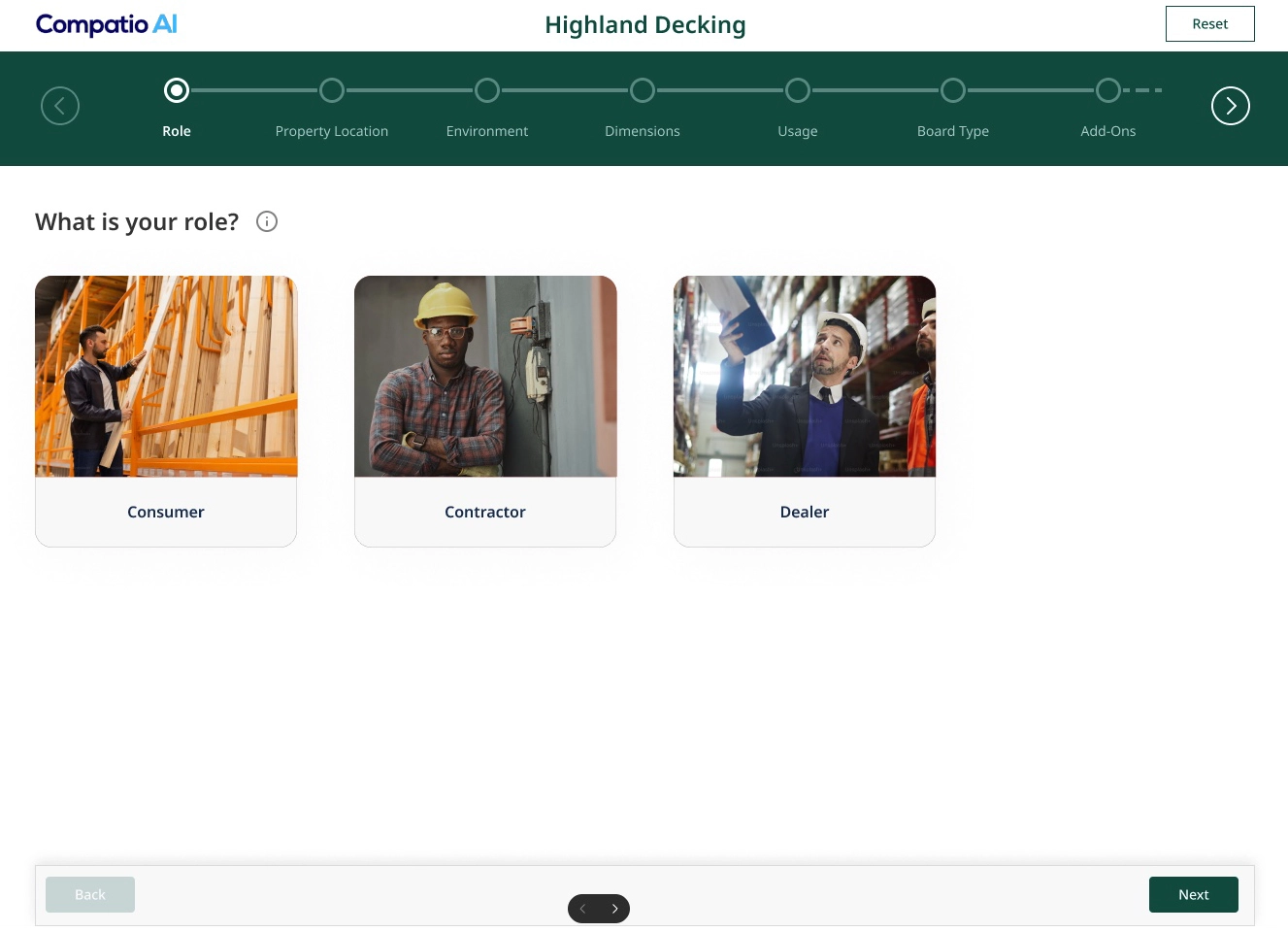This screenshot has height=932, width=1288.
Task: Click the Next button
Action: (x=1194, y=894)
